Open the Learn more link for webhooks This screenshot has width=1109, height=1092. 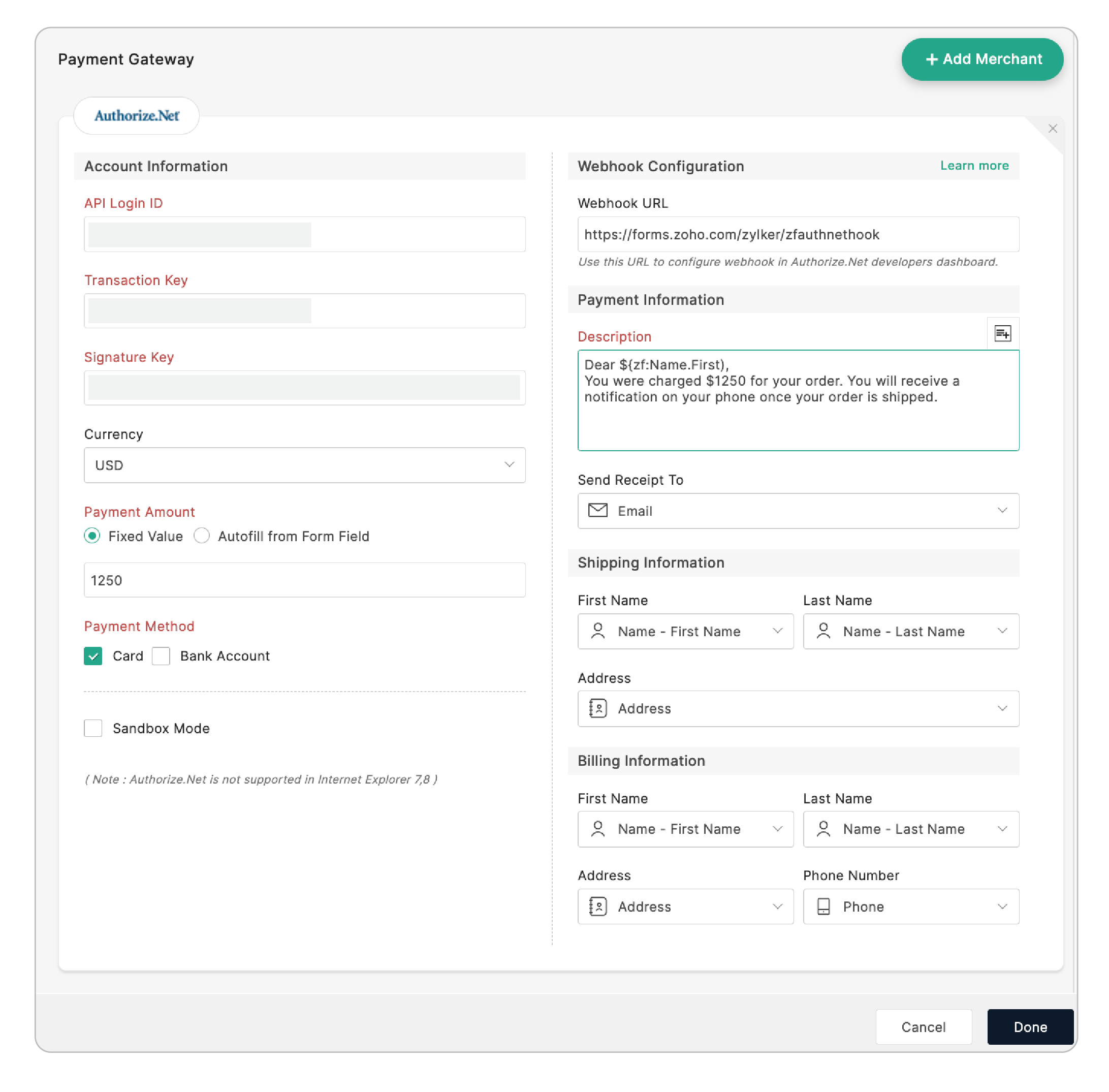(x=974, y=166)
